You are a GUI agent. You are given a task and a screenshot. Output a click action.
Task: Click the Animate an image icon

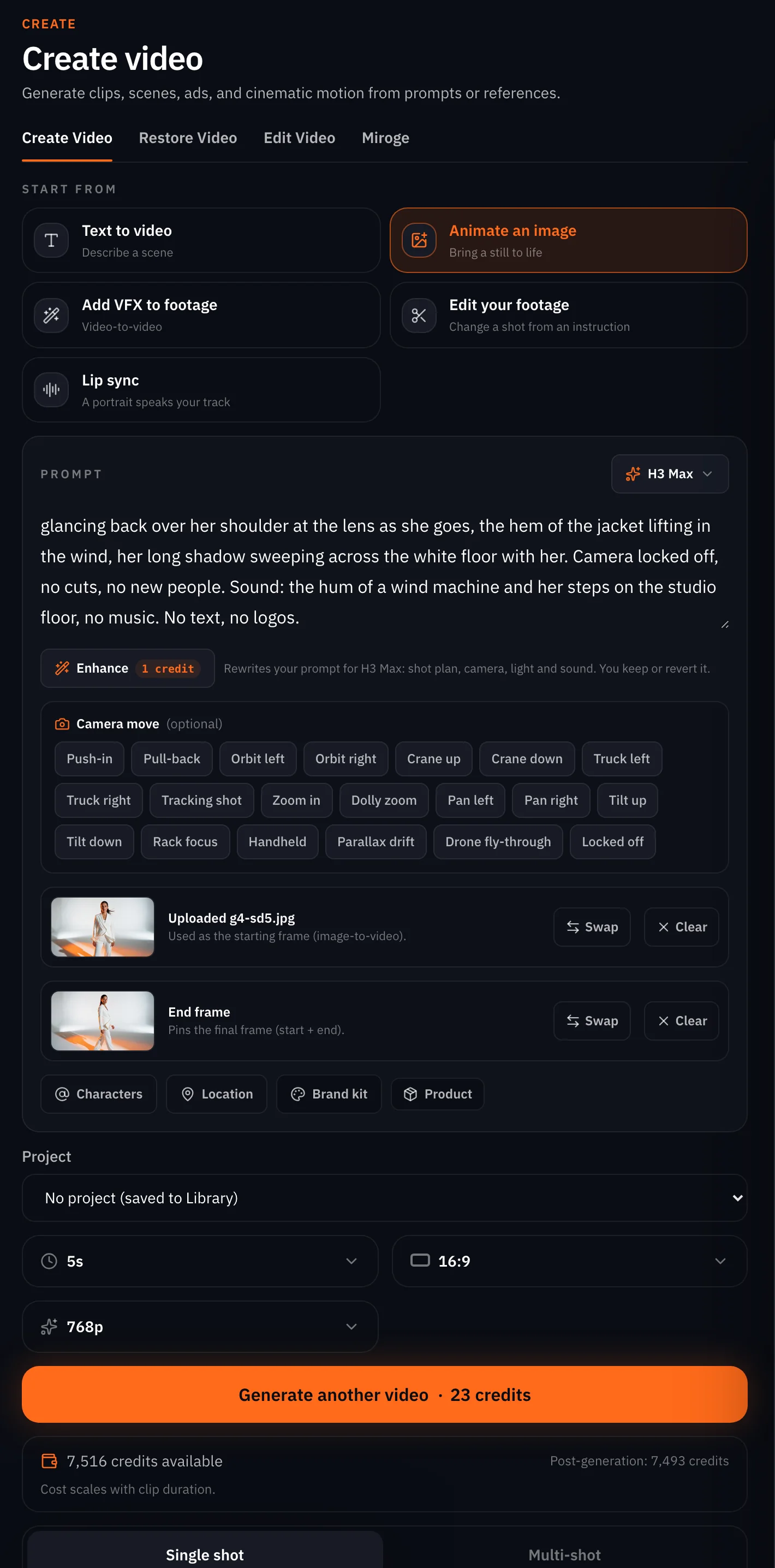click(x=419, y=240)
